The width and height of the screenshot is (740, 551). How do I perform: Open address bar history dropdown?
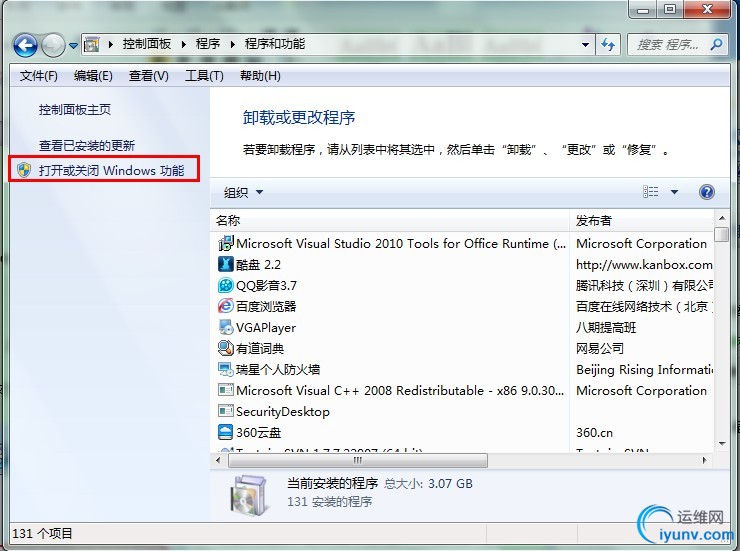[585, 45]
